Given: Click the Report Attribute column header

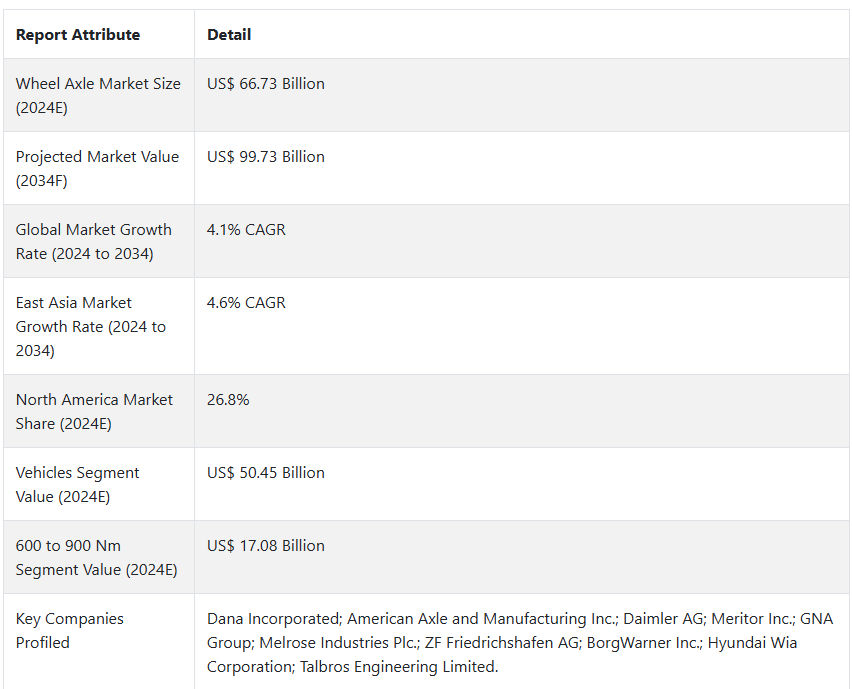Looking at the screenshot, I should [x=78, y=35].
